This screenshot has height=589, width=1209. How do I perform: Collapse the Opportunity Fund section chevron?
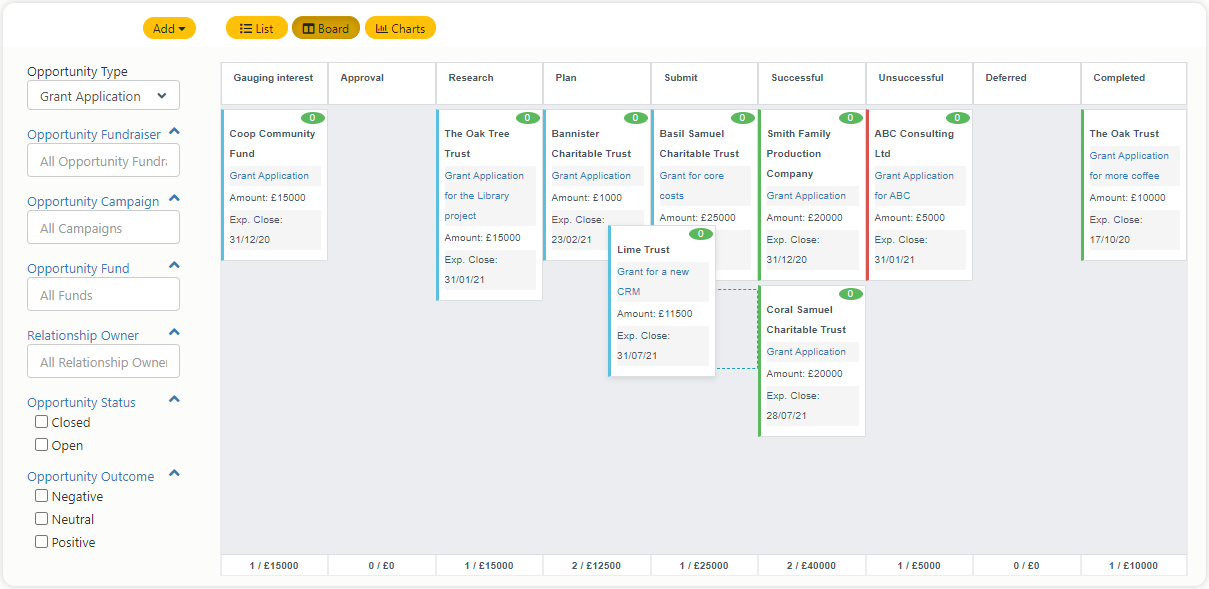[x=175, y=266]
